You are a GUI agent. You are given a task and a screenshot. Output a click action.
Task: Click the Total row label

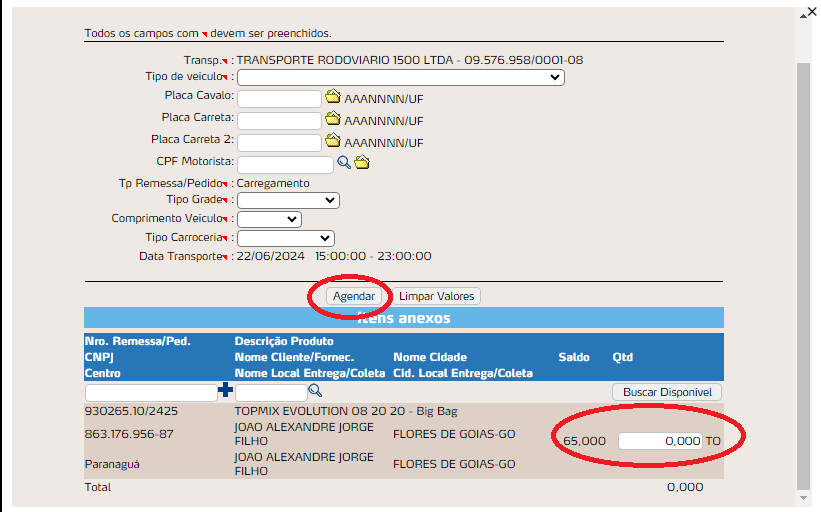[x=98, y=487]
